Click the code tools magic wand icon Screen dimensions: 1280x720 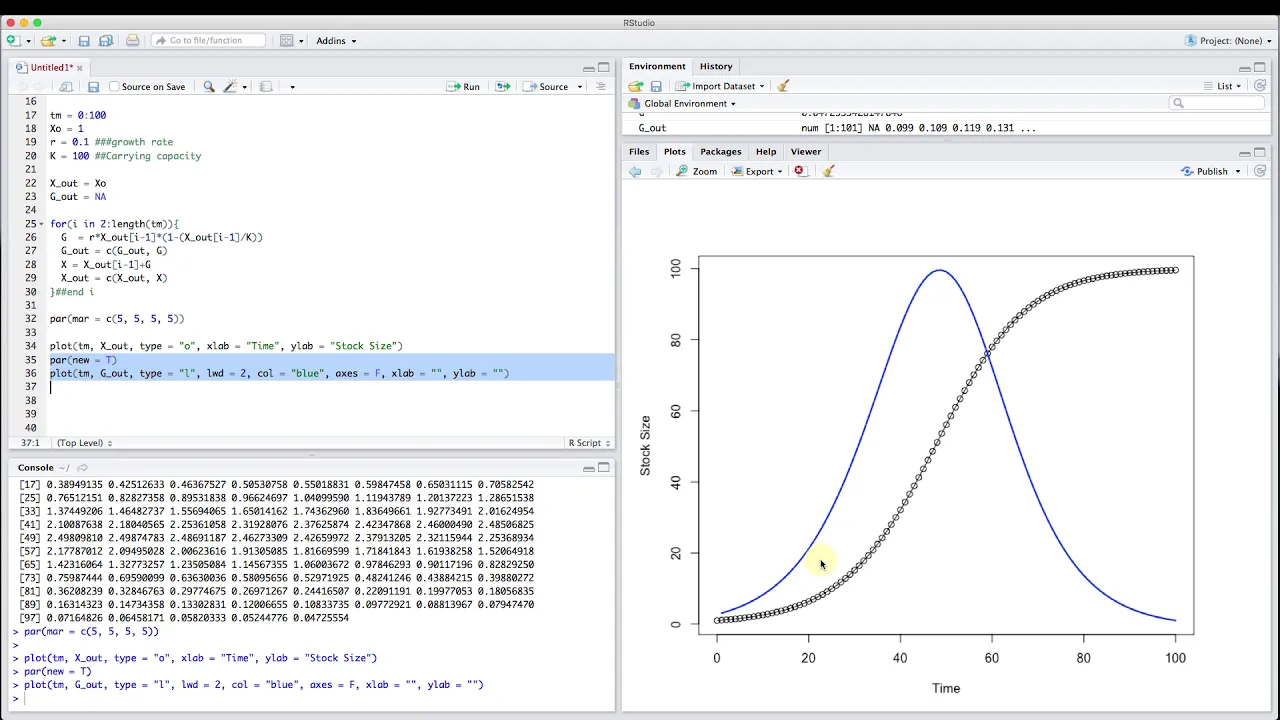pos(230,87)
